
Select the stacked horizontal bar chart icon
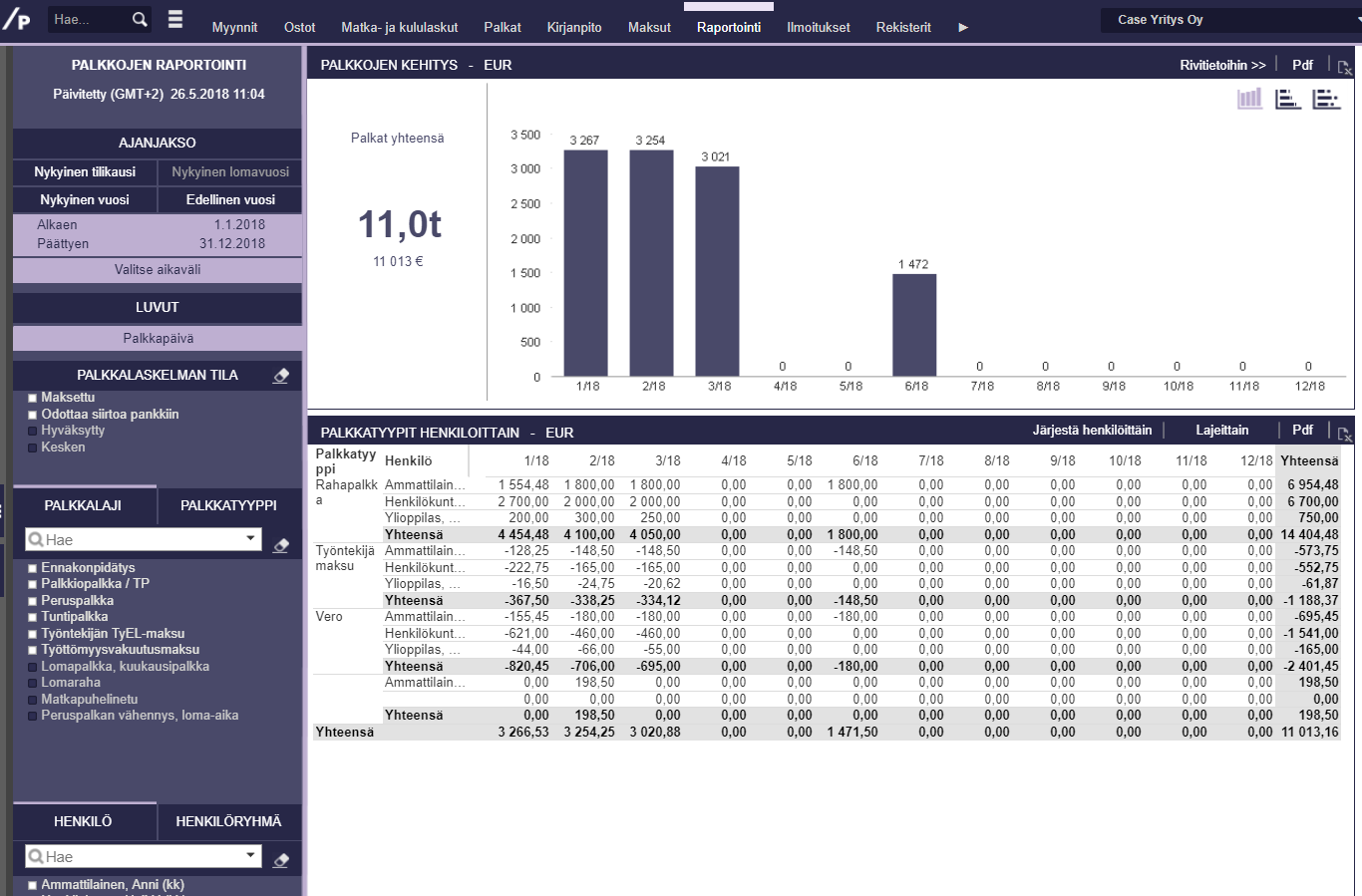point(1326,99)
